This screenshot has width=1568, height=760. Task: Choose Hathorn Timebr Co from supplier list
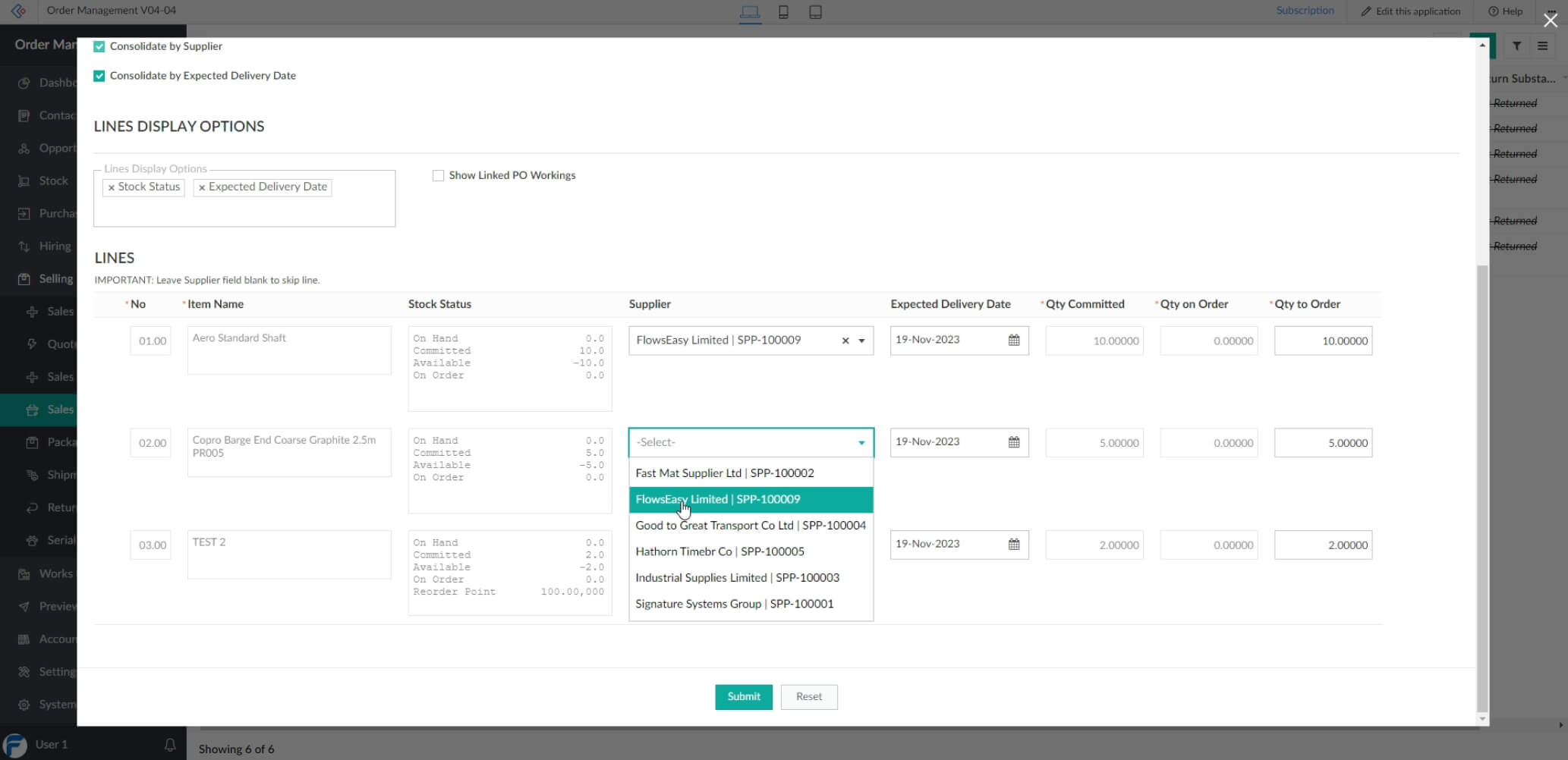tap(719, 551)
